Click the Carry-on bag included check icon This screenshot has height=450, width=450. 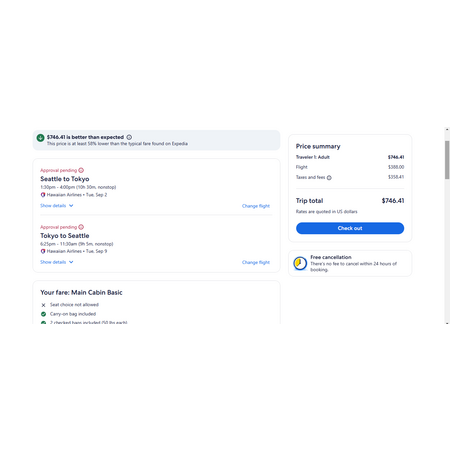click(43, 314)
